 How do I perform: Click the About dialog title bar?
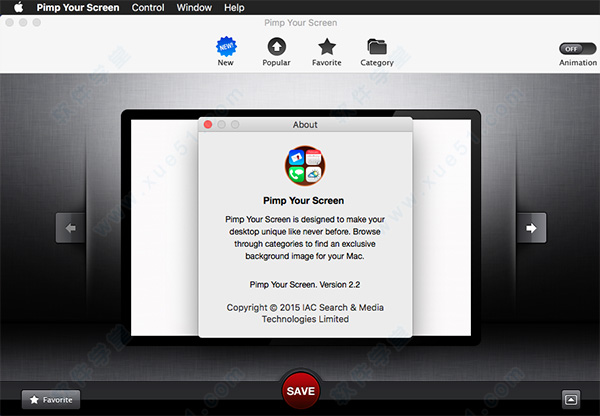[305, 125]
